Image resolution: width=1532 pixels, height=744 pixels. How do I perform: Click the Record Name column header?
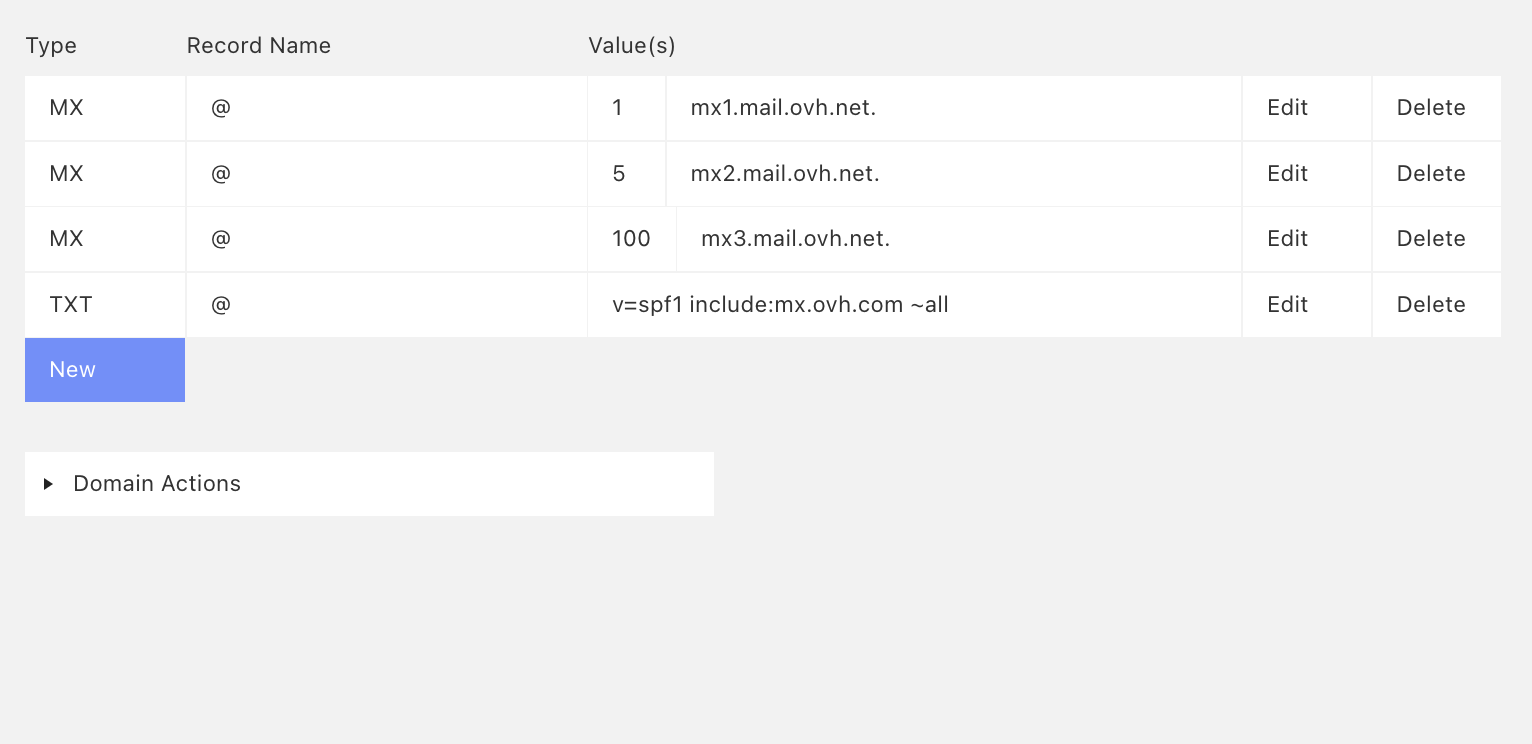258,46
